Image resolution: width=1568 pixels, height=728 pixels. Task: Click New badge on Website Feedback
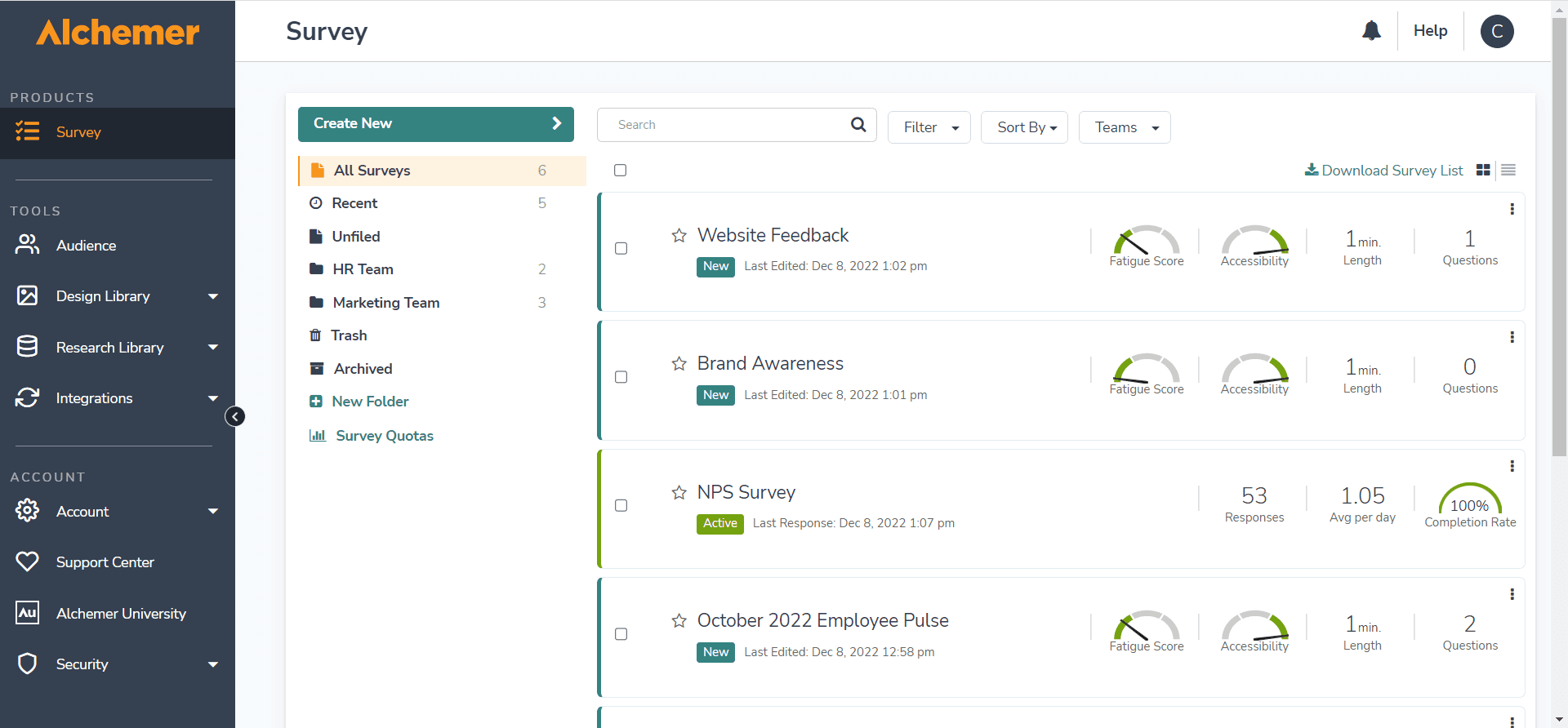point(715,267)
